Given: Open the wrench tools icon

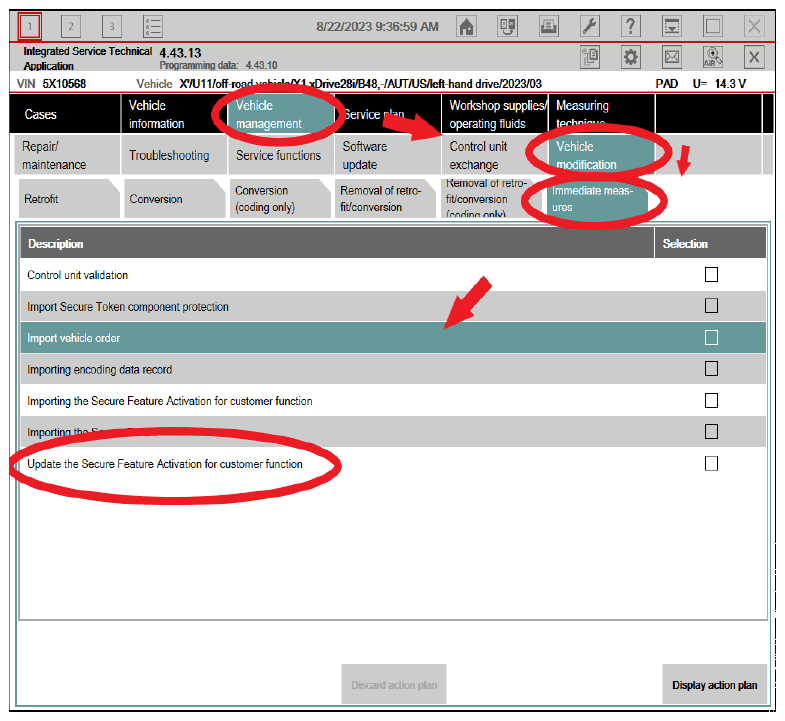Looking at the screenshot, I should click(x=590, y=26).
